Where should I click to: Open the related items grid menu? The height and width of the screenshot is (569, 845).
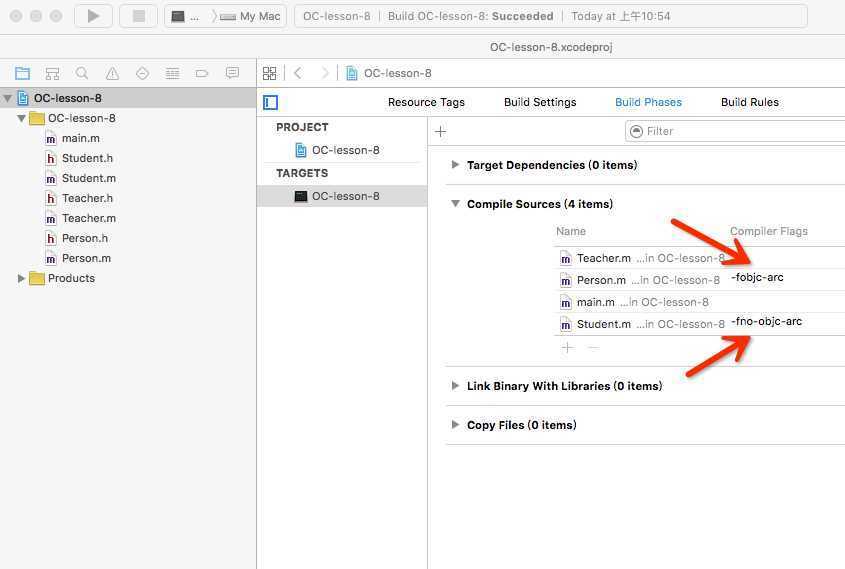tap(269, 73)
